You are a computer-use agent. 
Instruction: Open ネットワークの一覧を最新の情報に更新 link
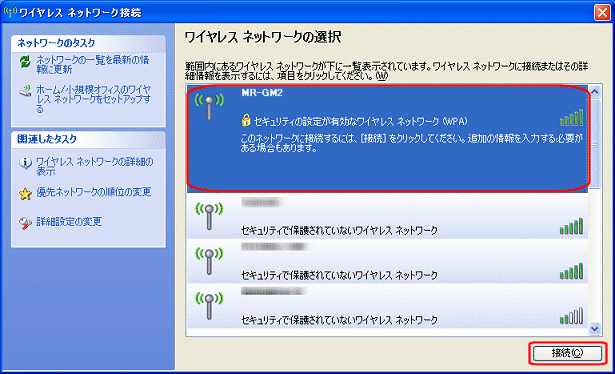(93, 65)
